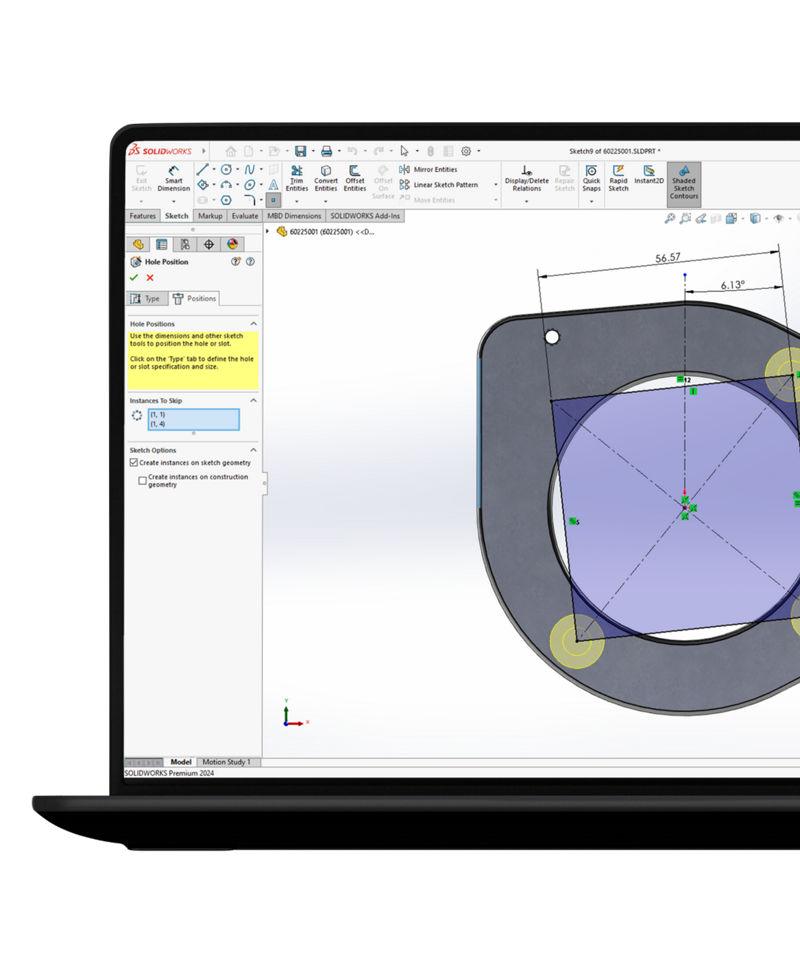
Task: Click Convert Entities tool
Action: 326,178
